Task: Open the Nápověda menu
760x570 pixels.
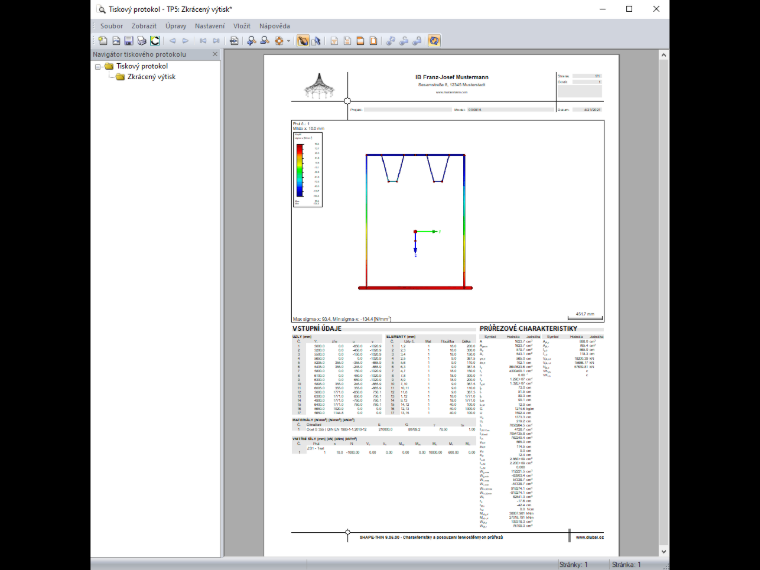Action: 275,26
